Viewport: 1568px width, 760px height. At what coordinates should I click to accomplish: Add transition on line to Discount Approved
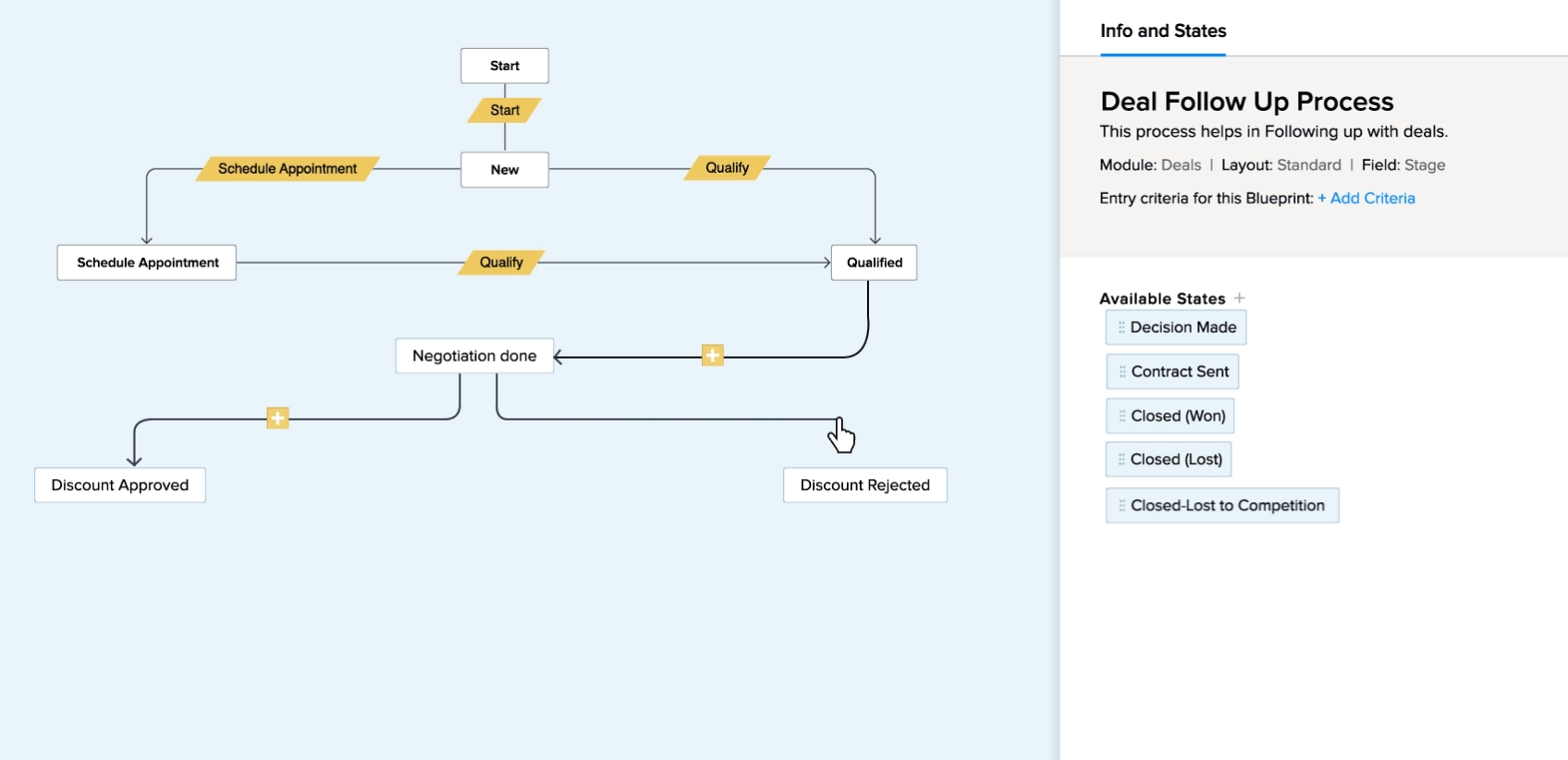pos(277,418)
